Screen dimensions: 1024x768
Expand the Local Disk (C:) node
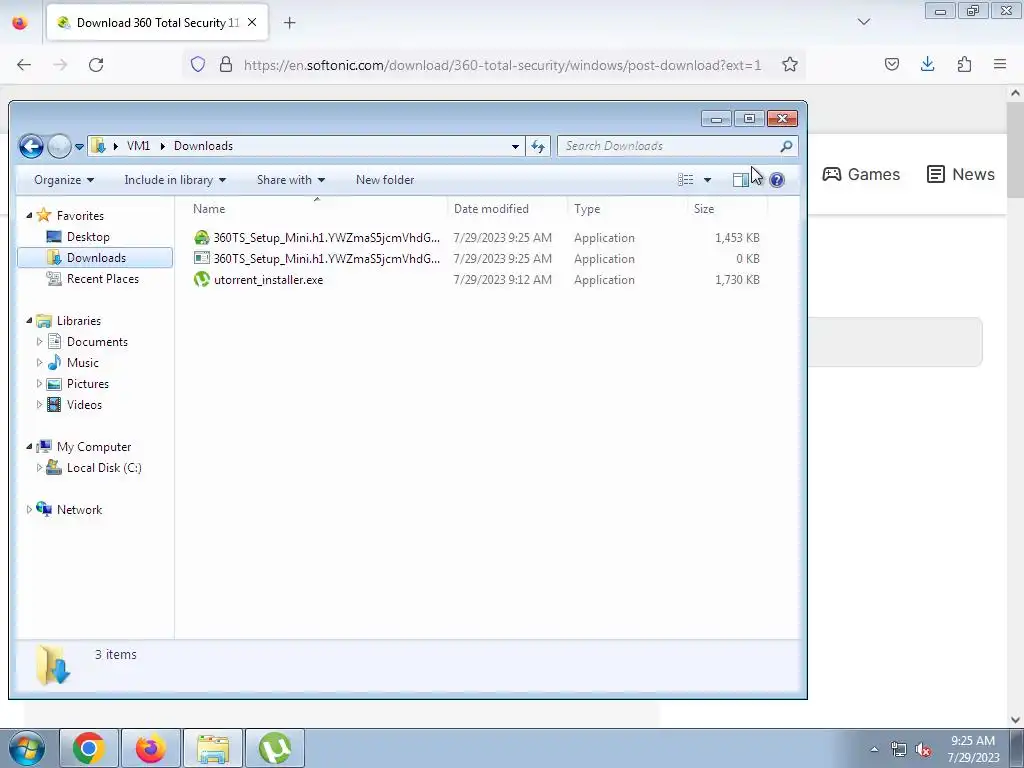coord(39,468)
